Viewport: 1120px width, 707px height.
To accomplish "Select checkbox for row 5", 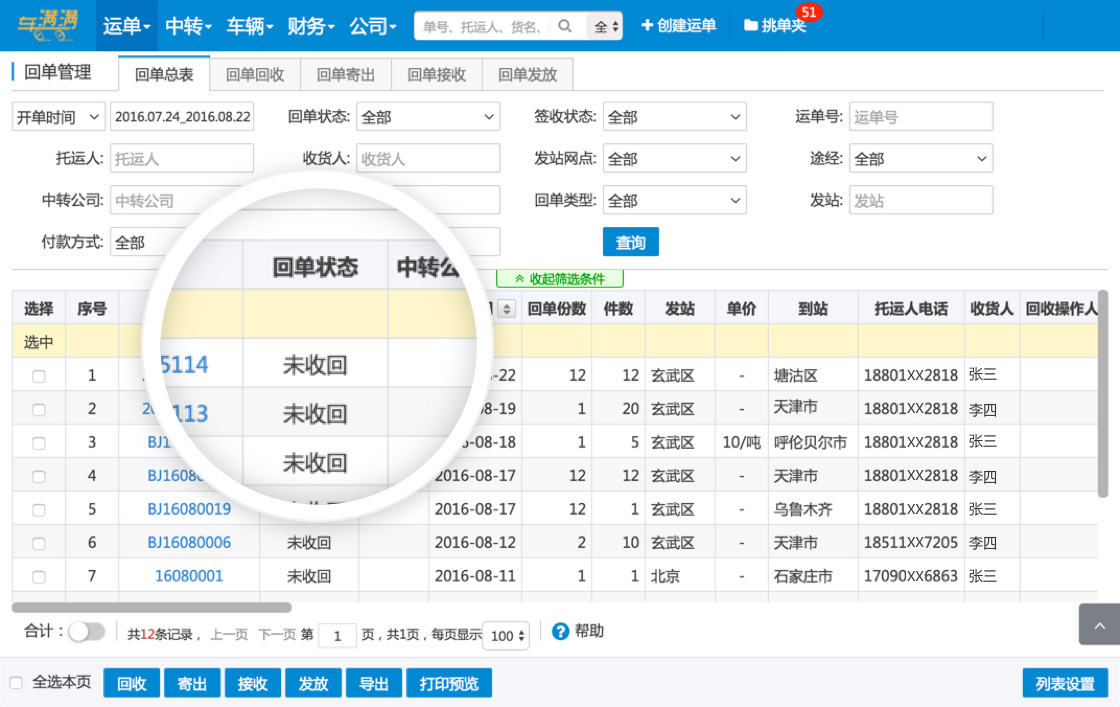I will 39,509.
